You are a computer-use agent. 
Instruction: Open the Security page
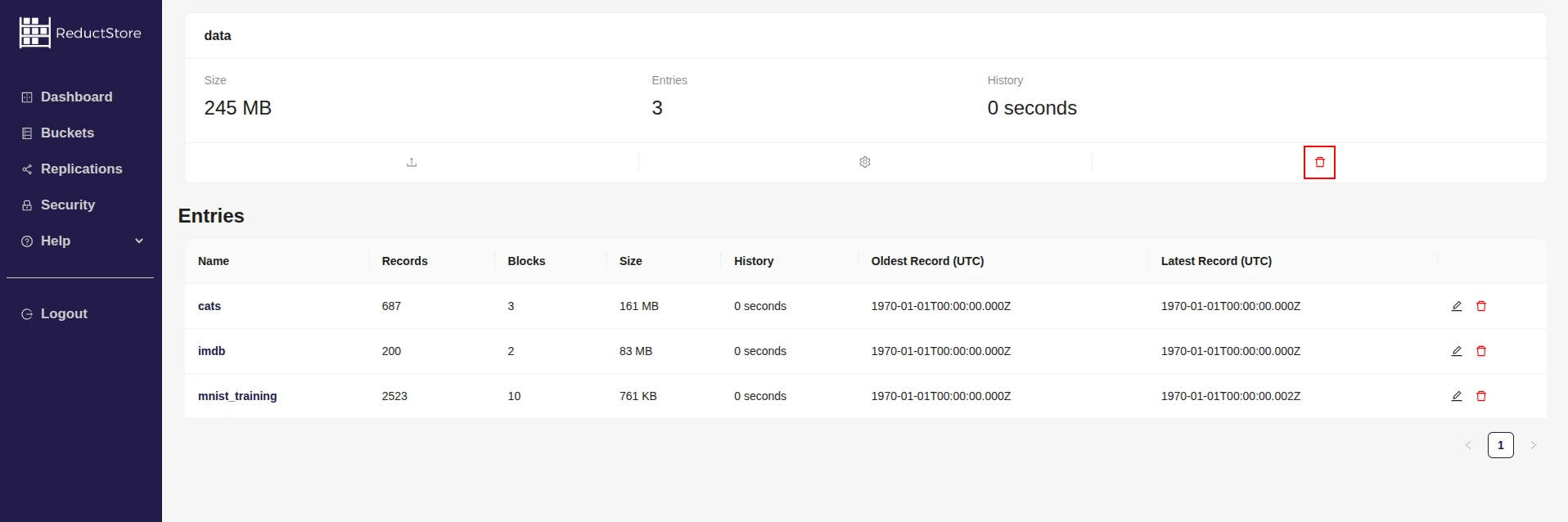(x=67, y=205)
